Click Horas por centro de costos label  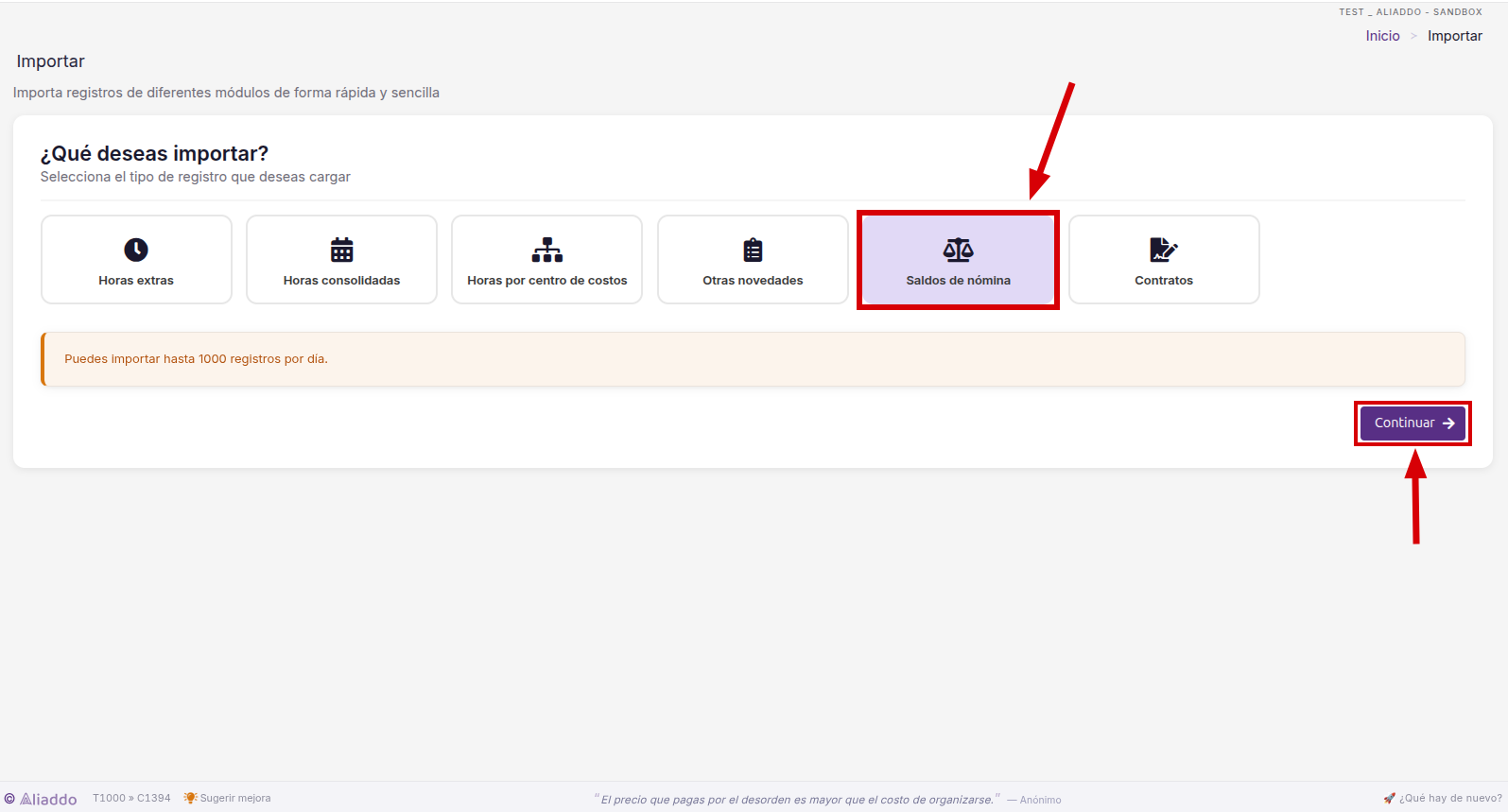click(547, 281)
